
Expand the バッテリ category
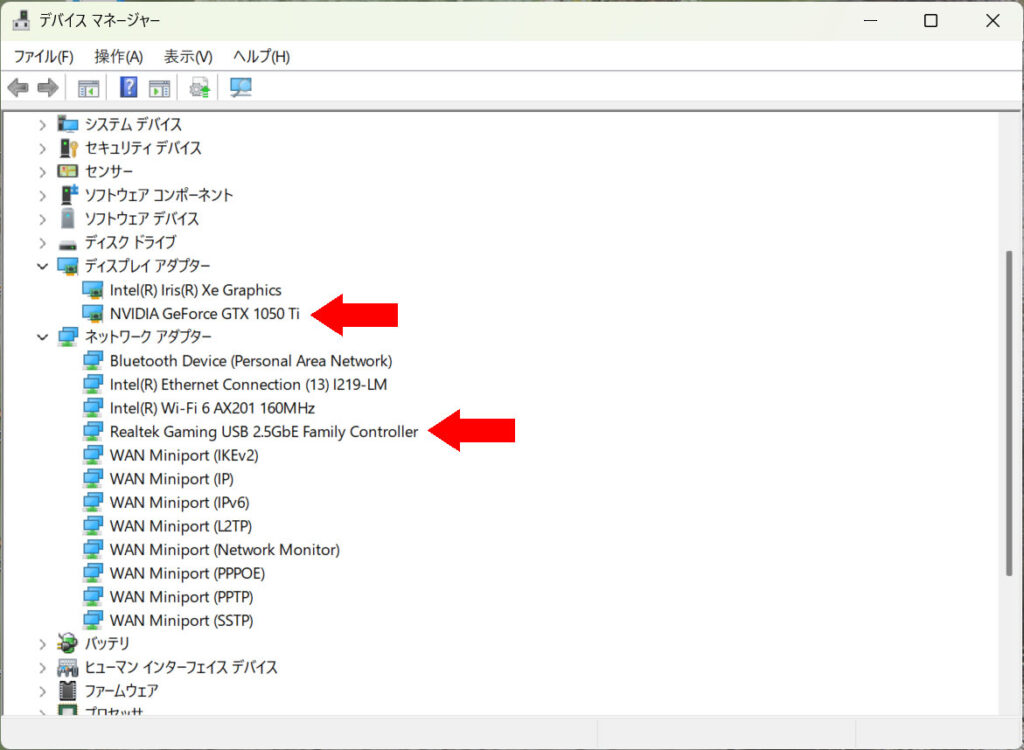pos(42,643)
